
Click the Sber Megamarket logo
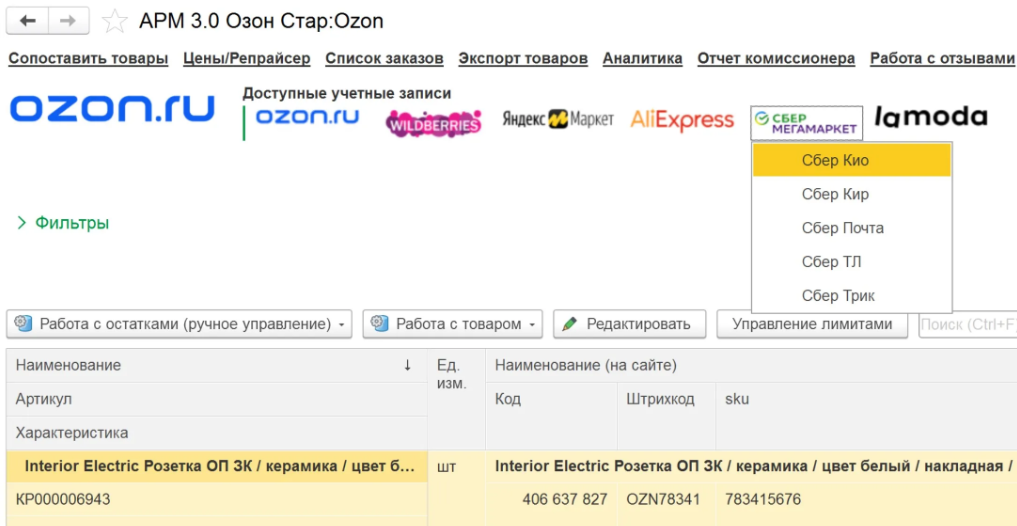(807, 123)
